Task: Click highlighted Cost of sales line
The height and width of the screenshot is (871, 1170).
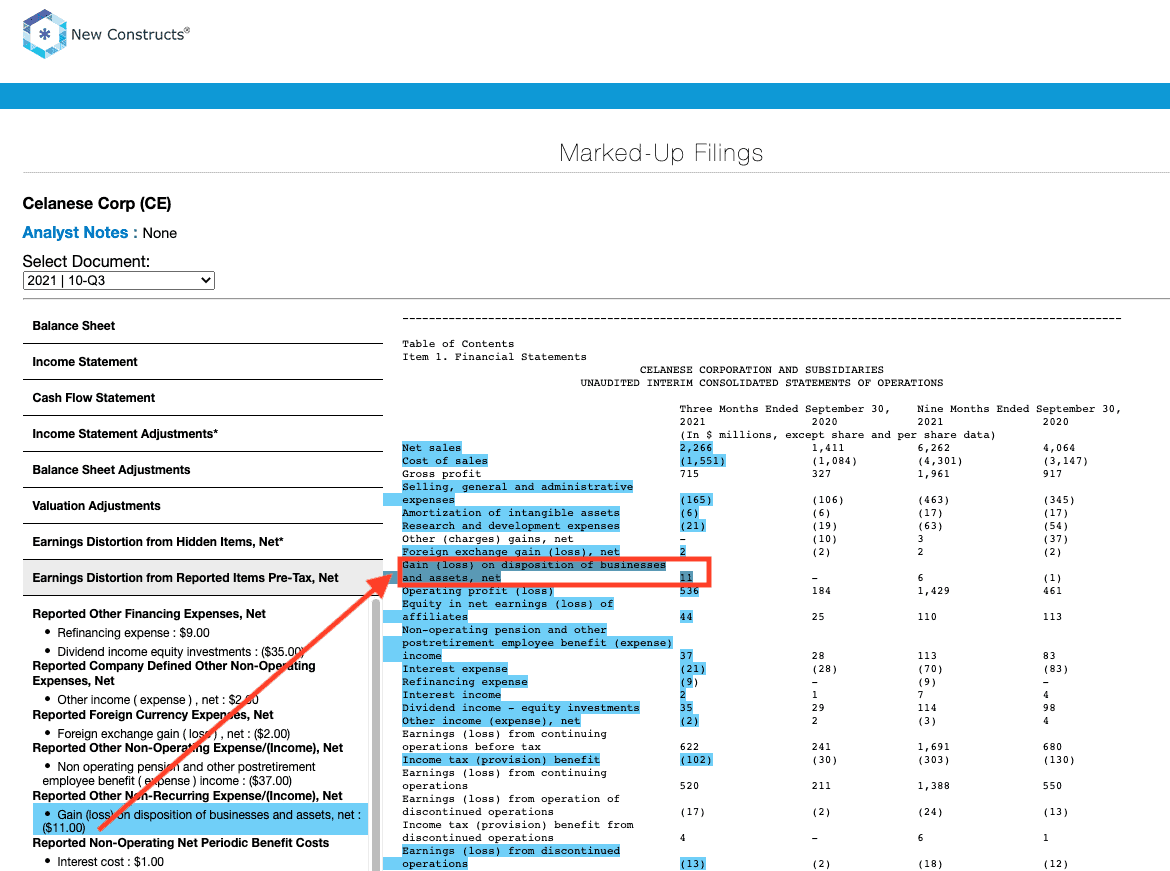Action: click(445, 461)
